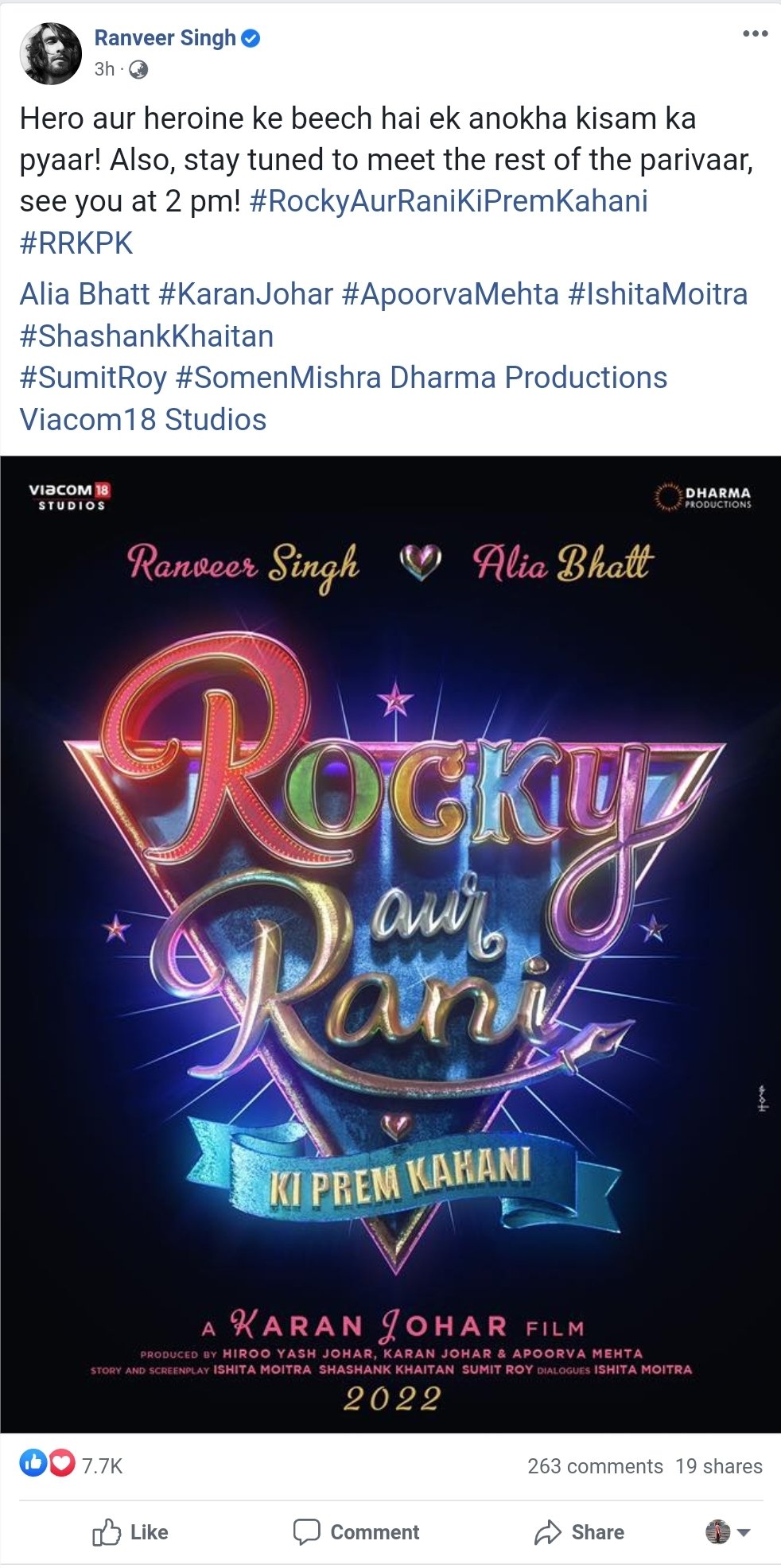Open the Viacom18 Studios page link
This screenshot has height=1568, width=781.
[143, 420]
